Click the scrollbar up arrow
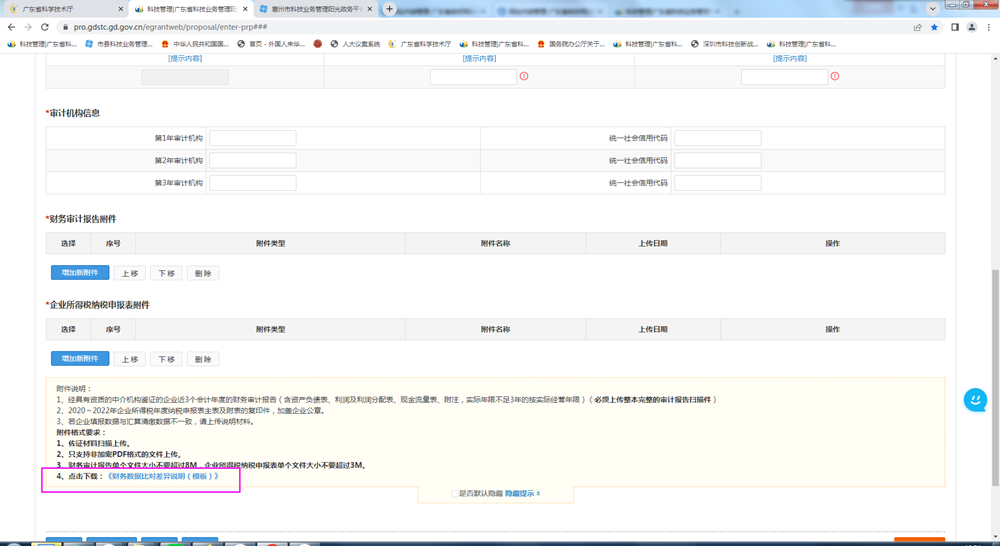Screen dimensions: 1000x546 [x=995, y=59]
